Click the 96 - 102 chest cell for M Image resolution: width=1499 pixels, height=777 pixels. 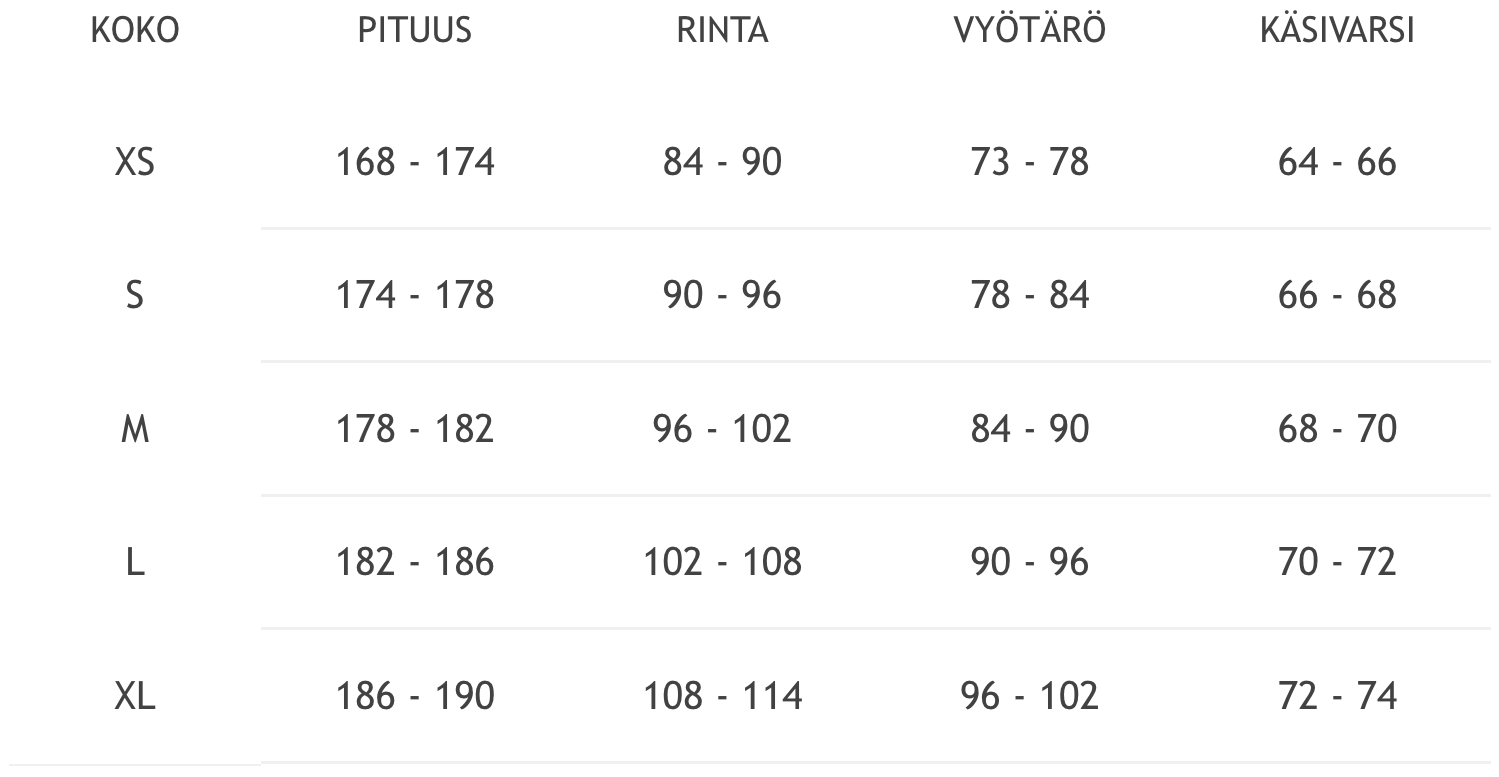pyautogui.click(x=722, y=429)
